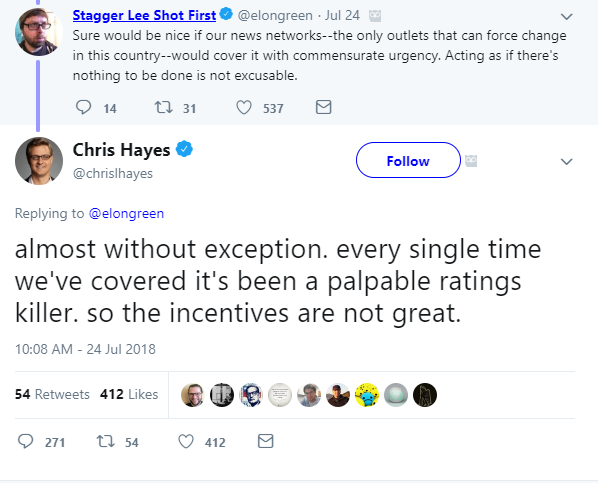
Task: Share the elongreen tweet via envelope icon
Action: tap(323, 107)
